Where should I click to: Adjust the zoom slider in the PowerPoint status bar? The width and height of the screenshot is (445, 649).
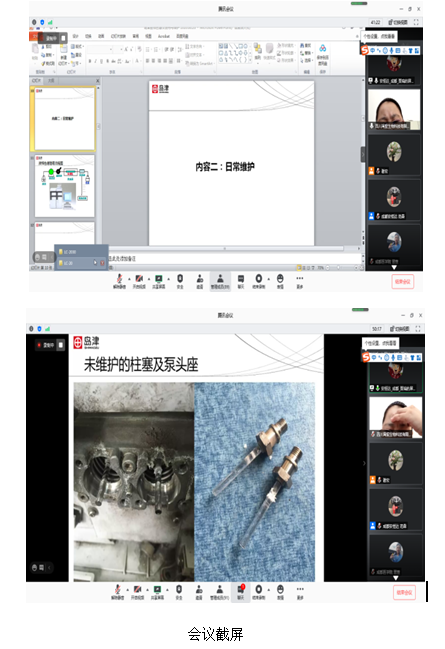[339, 268]
